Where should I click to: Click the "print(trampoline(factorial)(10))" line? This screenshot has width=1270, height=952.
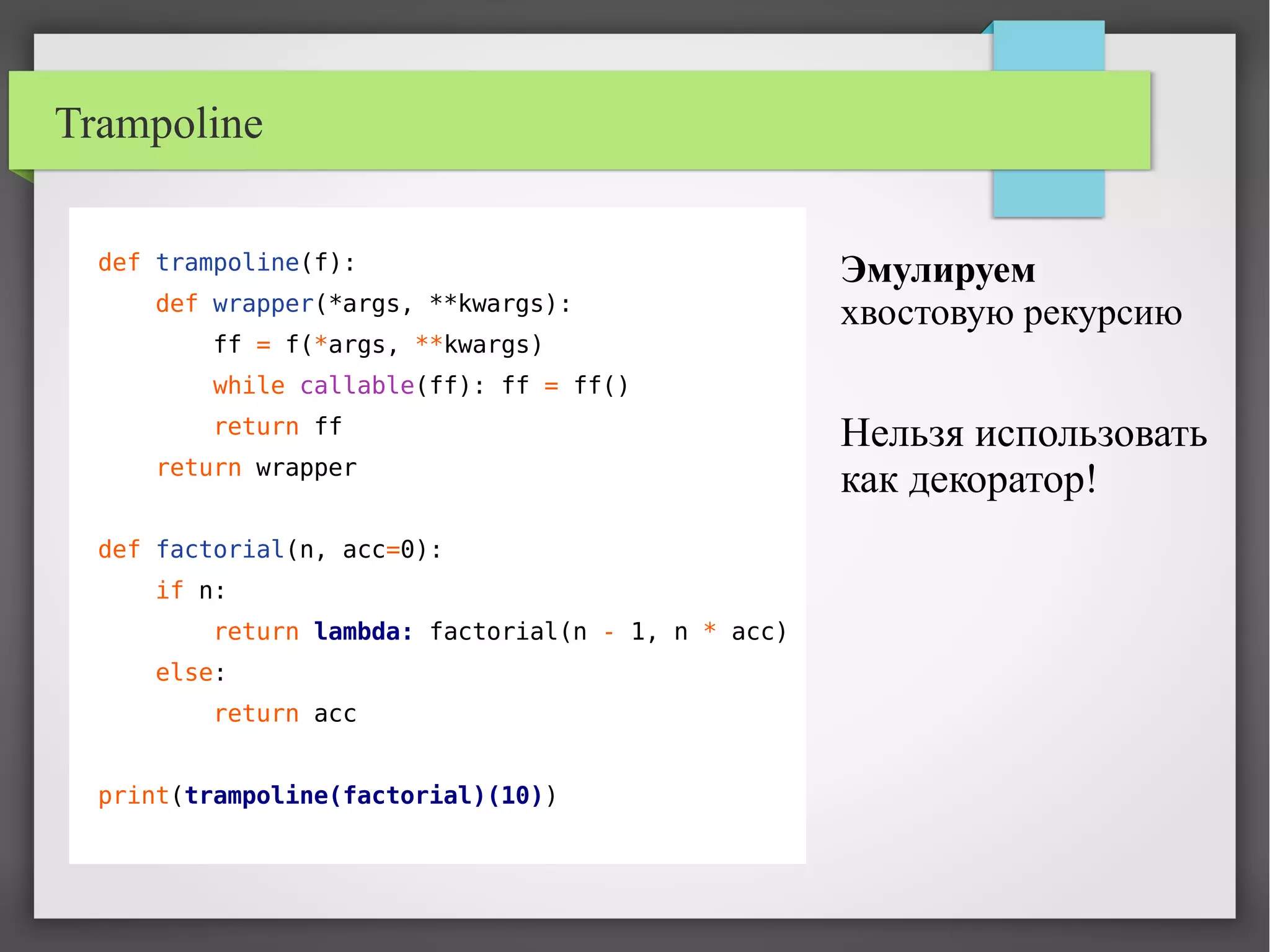coord(327,795)
